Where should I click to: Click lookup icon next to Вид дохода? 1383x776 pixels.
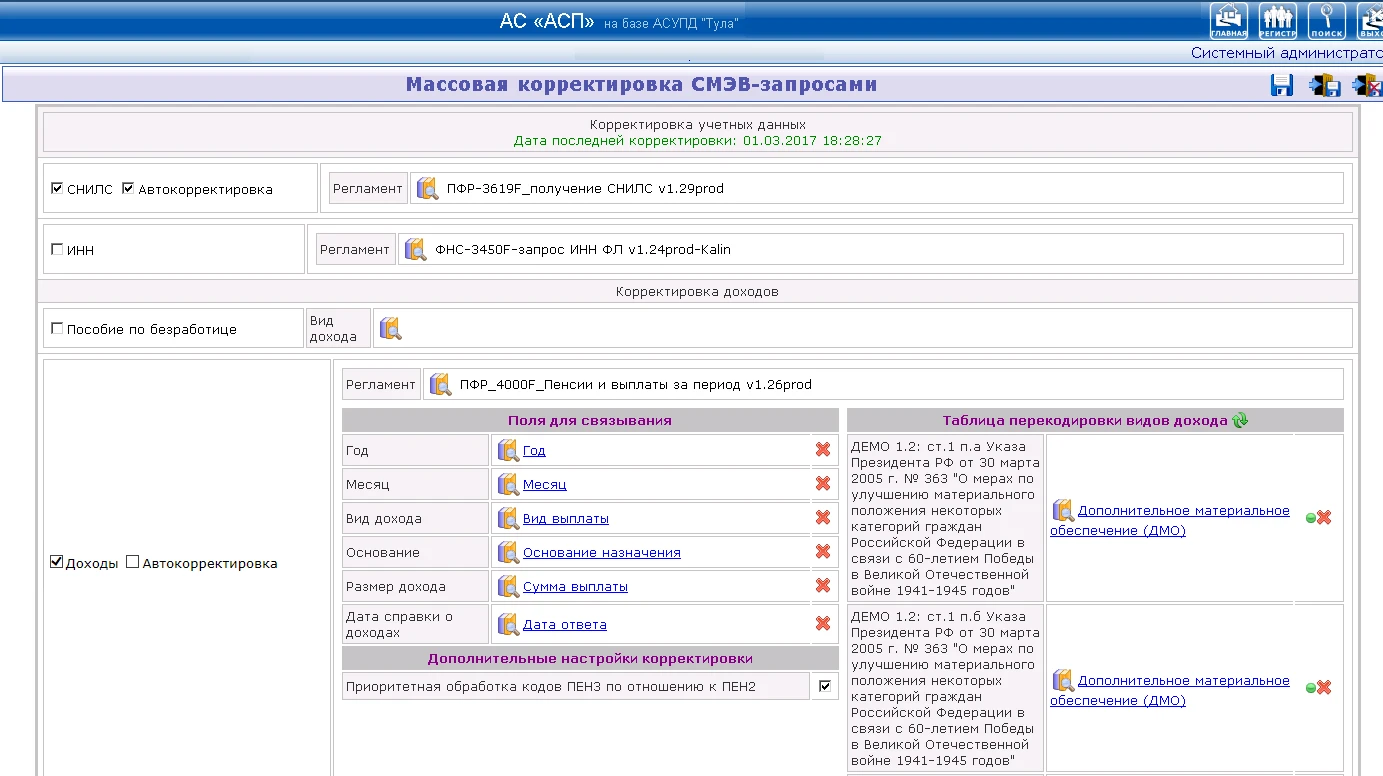(x=390, y=328)
